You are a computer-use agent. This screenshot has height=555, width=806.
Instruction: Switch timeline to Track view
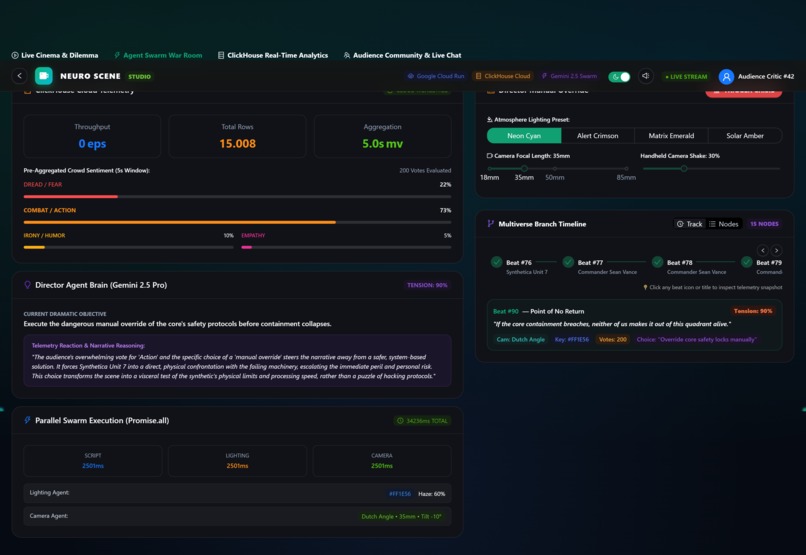coord(689,224)
